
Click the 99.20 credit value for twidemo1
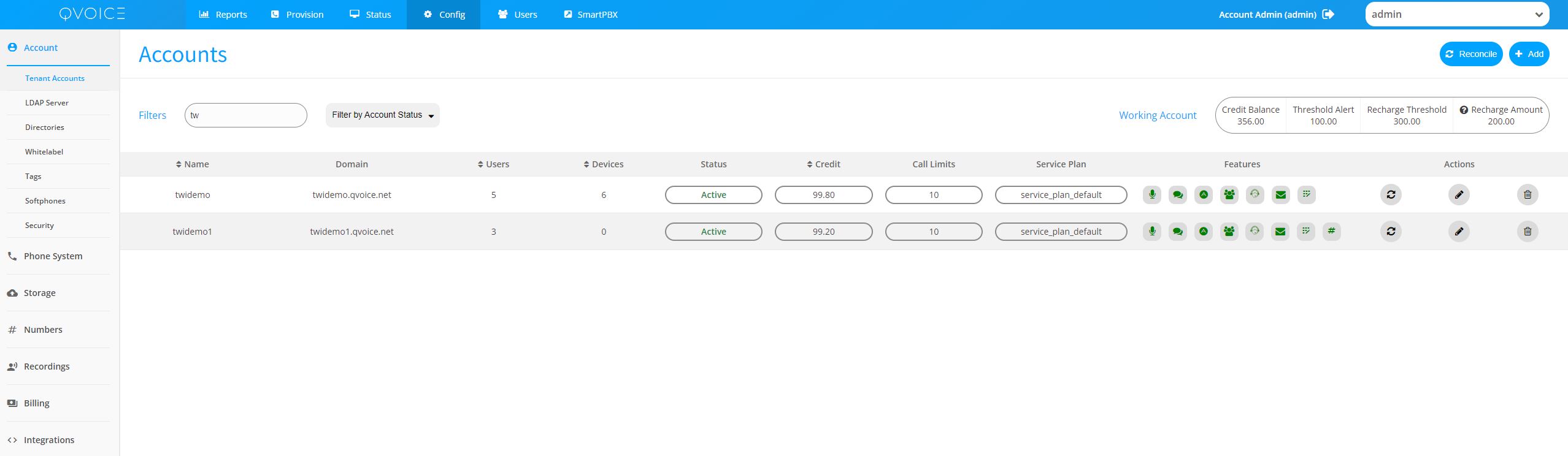pyautogui.click(x=823, y=232)
